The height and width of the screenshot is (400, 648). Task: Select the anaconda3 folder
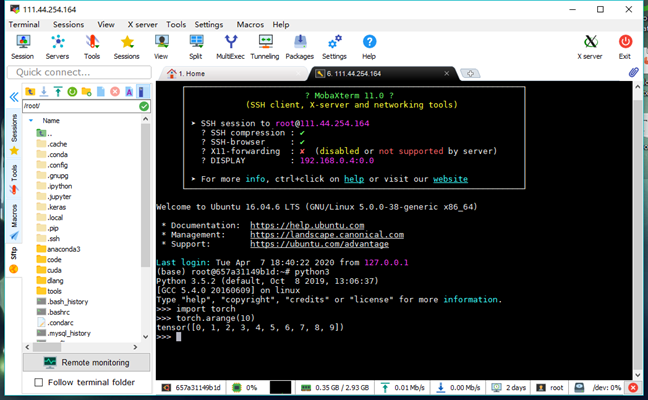[x=58, y=249]
